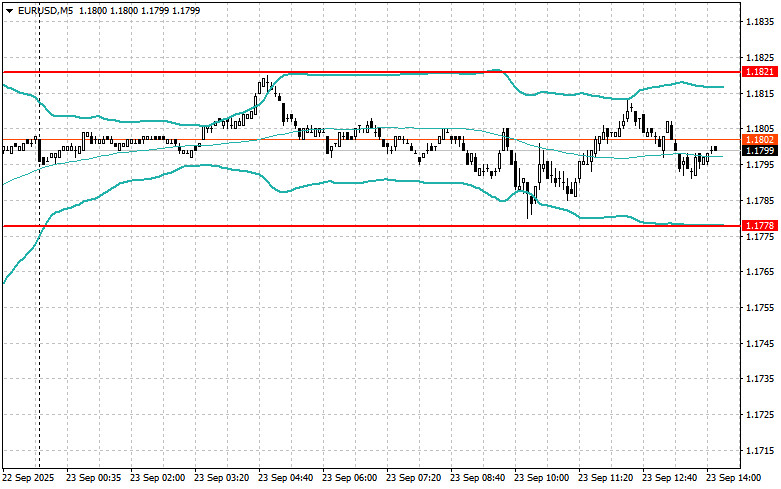Select the orange 1.1802 price level label

click(x=760, y=140)
